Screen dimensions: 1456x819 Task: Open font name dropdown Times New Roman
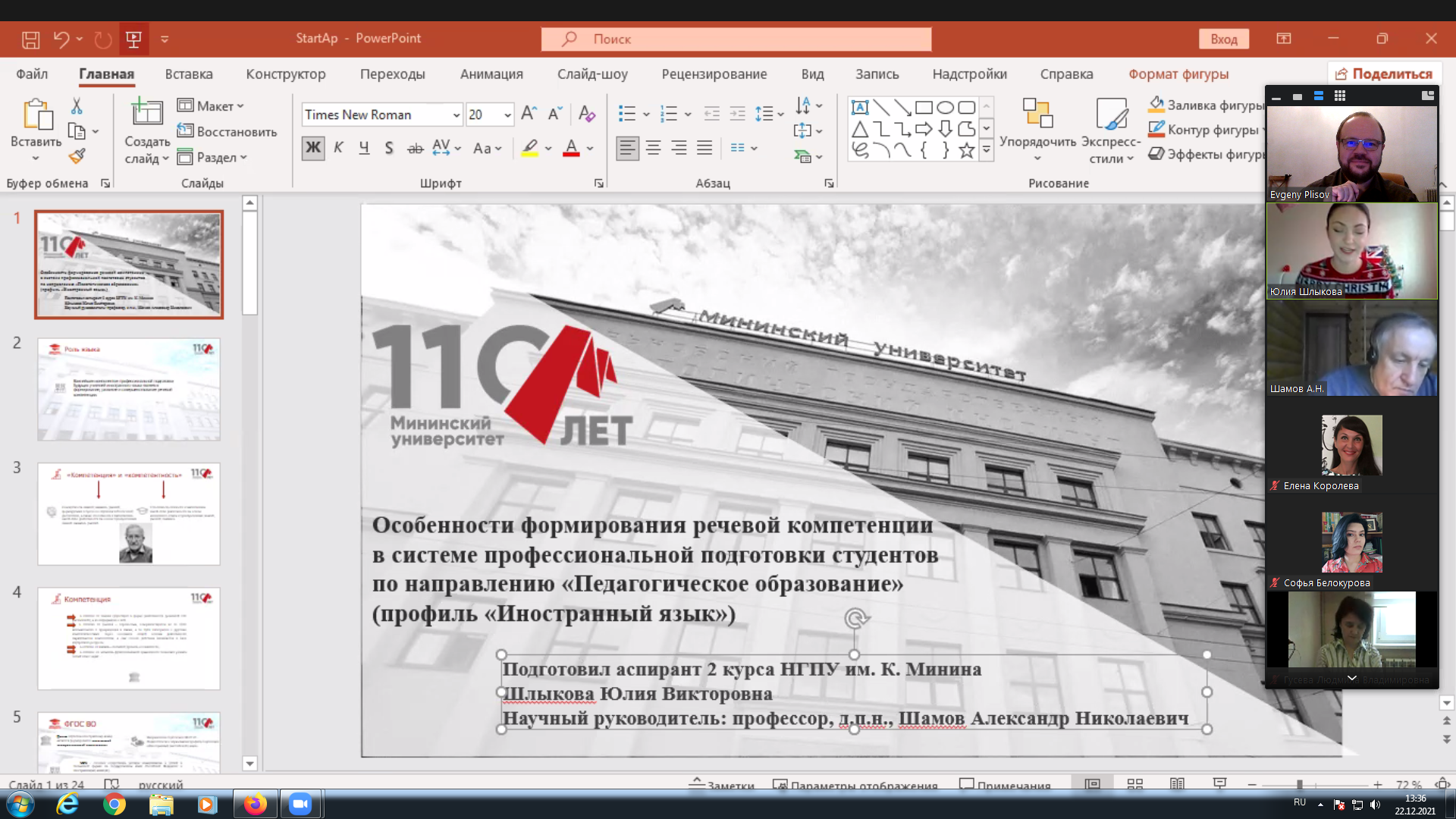(x=457, y=115)
